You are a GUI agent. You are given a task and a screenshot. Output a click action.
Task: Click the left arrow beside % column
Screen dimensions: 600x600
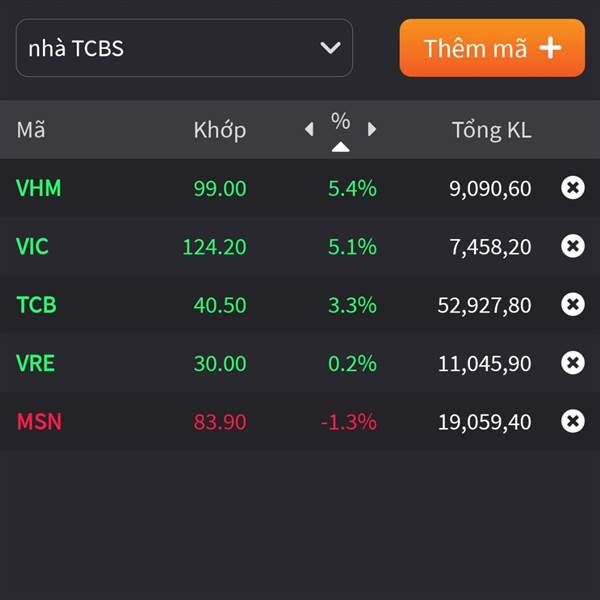point(309,129)
